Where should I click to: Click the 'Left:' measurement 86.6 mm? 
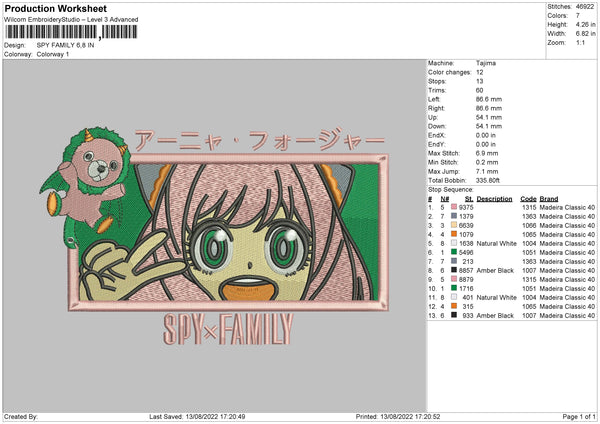click(x=489, y=99)
